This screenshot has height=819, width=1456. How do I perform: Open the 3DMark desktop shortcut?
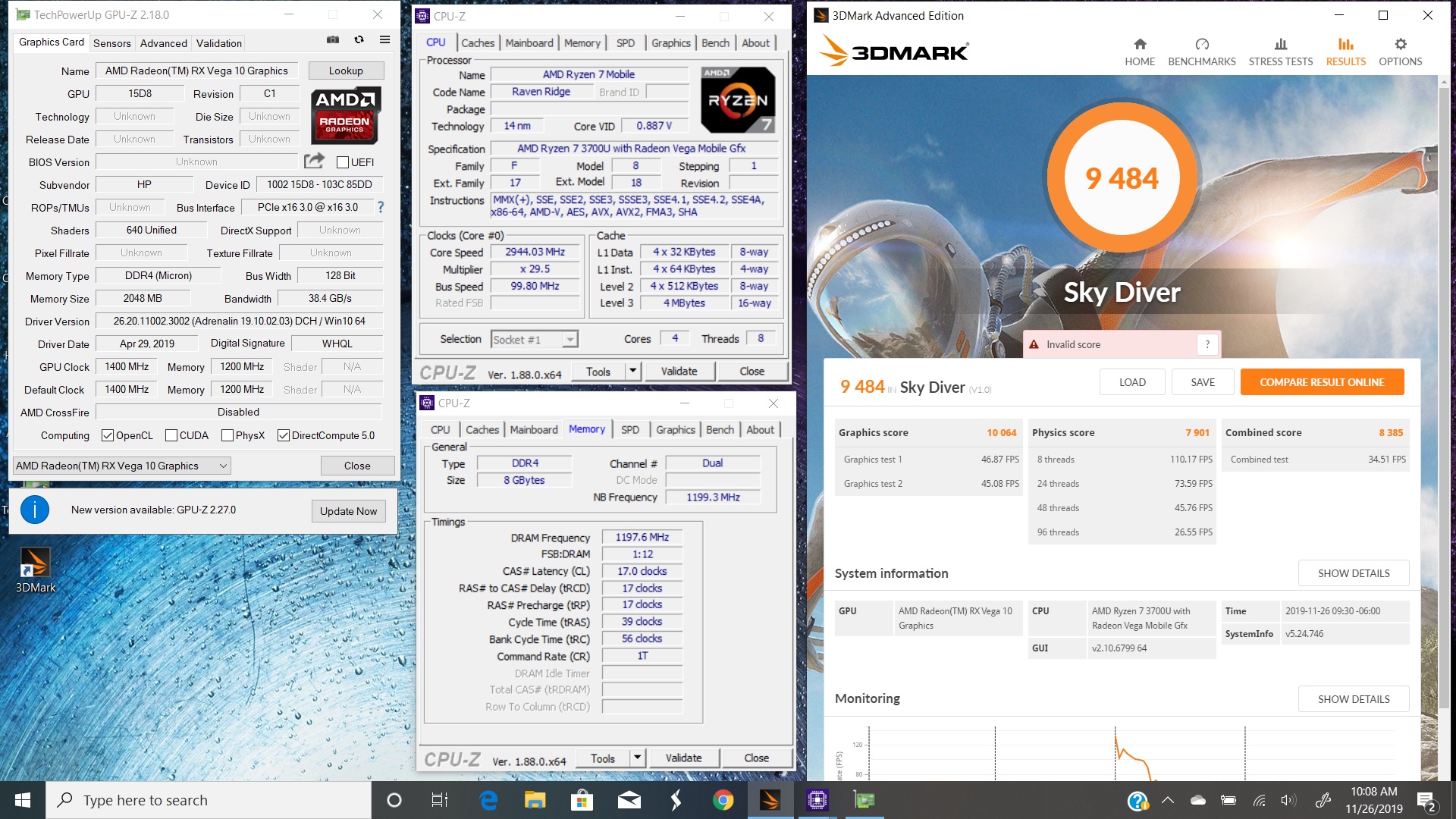point(35,570)
